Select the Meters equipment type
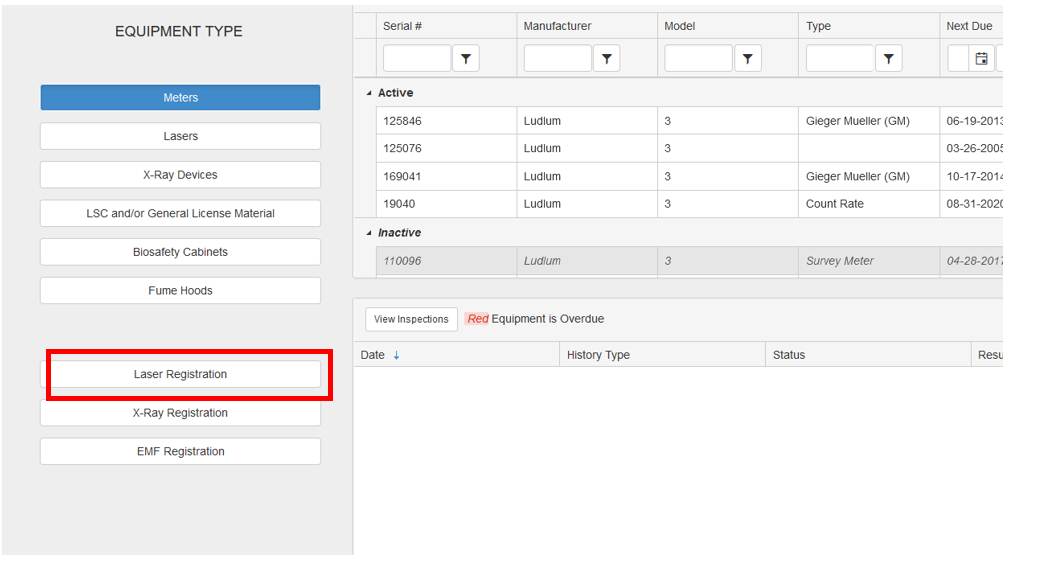Viewport: 1050px width, 562px height. tap(180, 98)
